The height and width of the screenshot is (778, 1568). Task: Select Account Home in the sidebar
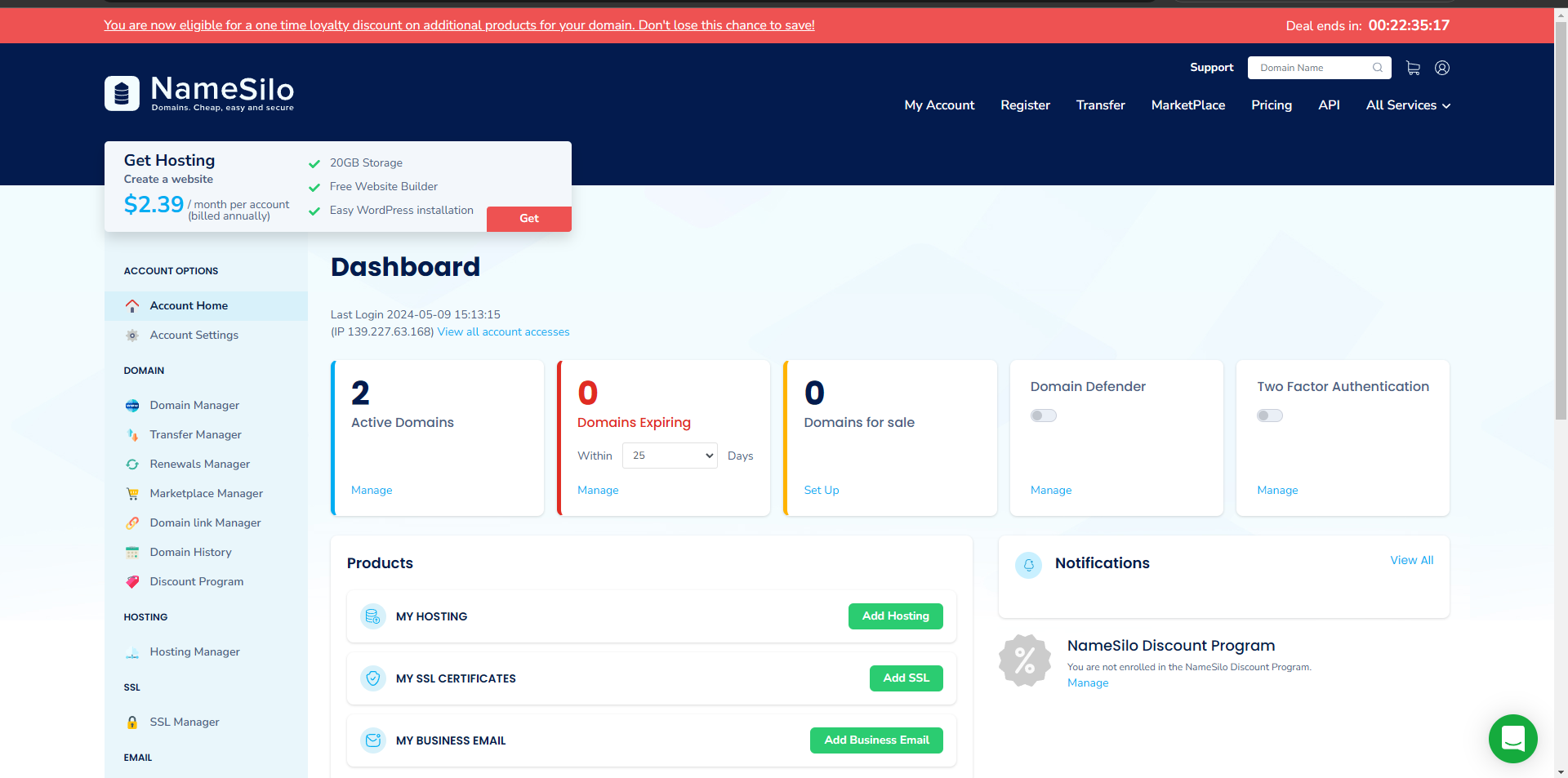pyautogui.click(x=206, y=306)
